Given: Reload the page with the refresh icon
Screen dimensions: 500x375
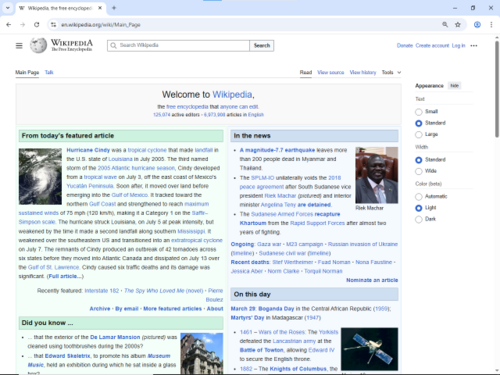Looking at the screenshot, I should (x=37, y=25).
